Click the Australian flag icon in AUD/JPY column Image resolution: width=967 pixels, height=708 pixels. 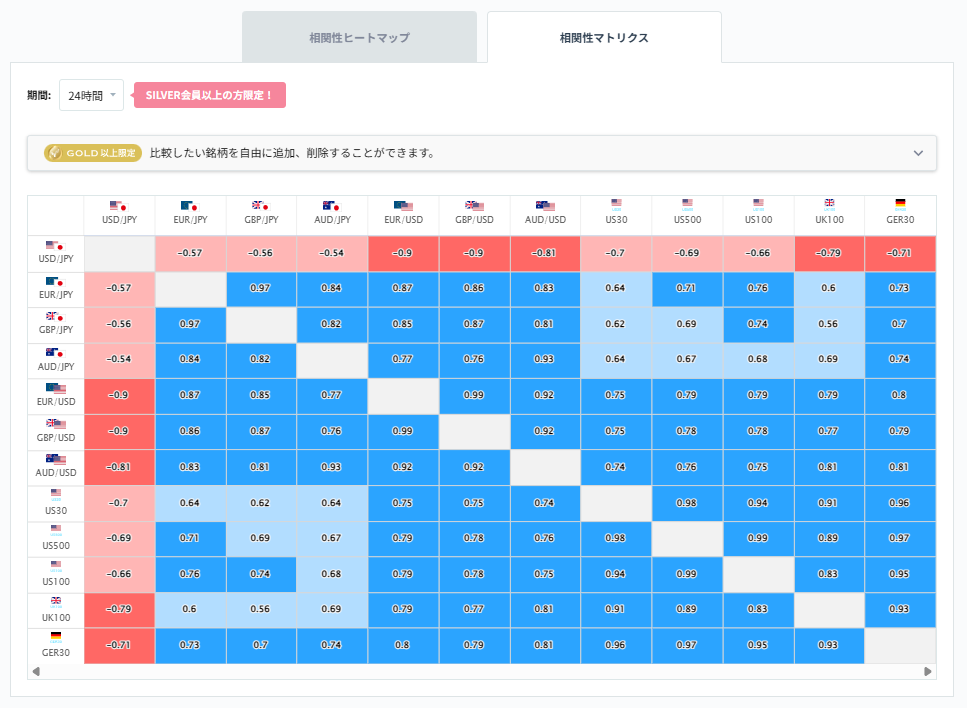click(x=330, y=207)
